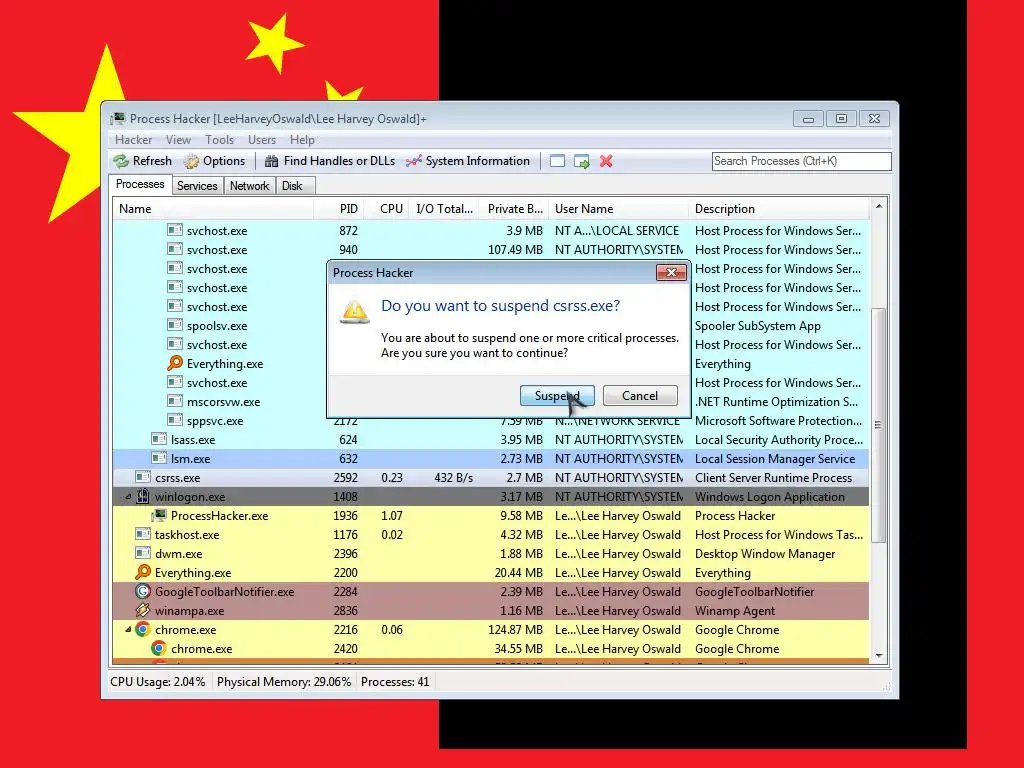
Task: Sort by the I/O Total... column header
Action: 445,209
